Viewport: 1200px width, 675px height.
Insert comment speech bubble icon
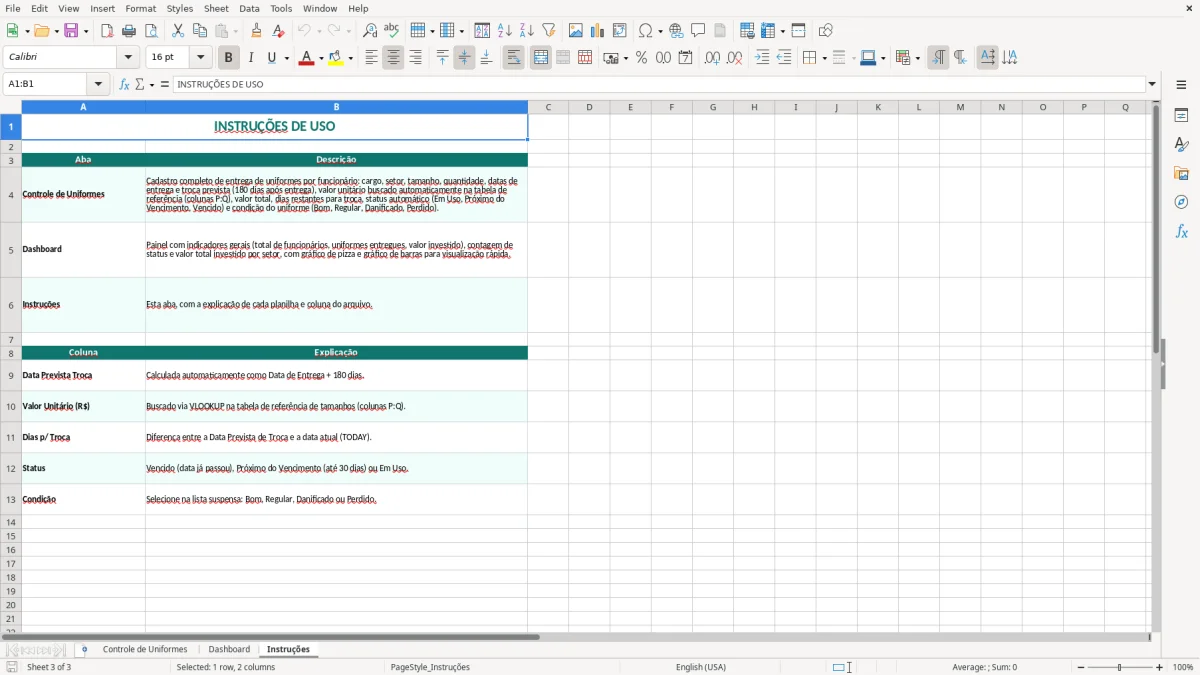pos(698,31)
